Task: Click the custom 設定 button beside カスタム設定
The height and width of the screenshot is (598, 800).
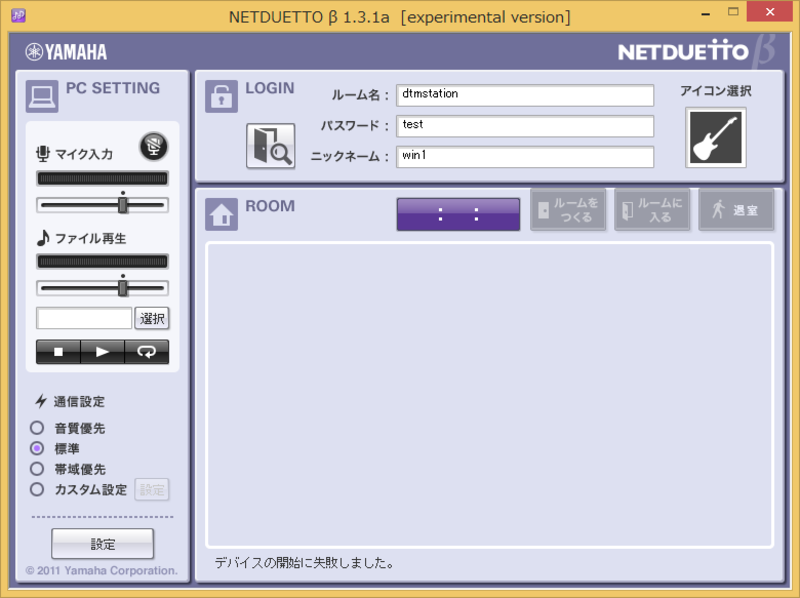Action: (152, 490)
